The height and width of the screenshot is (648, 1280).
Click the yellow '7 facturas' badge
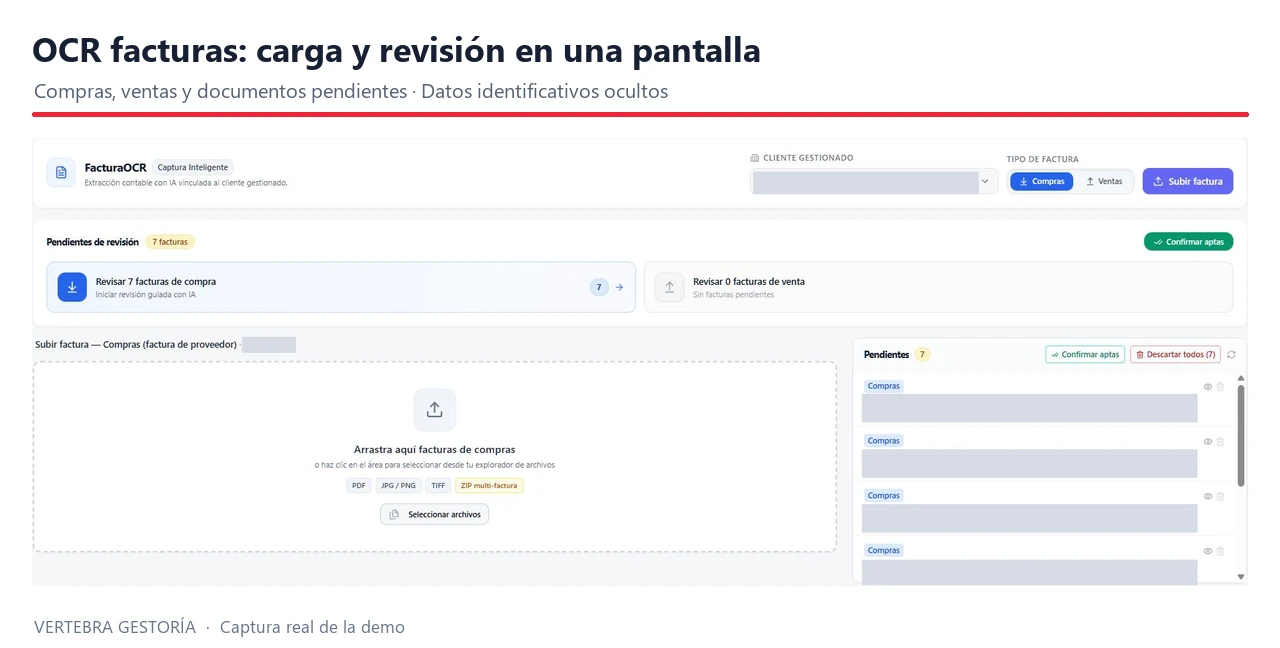coord(170,242)
